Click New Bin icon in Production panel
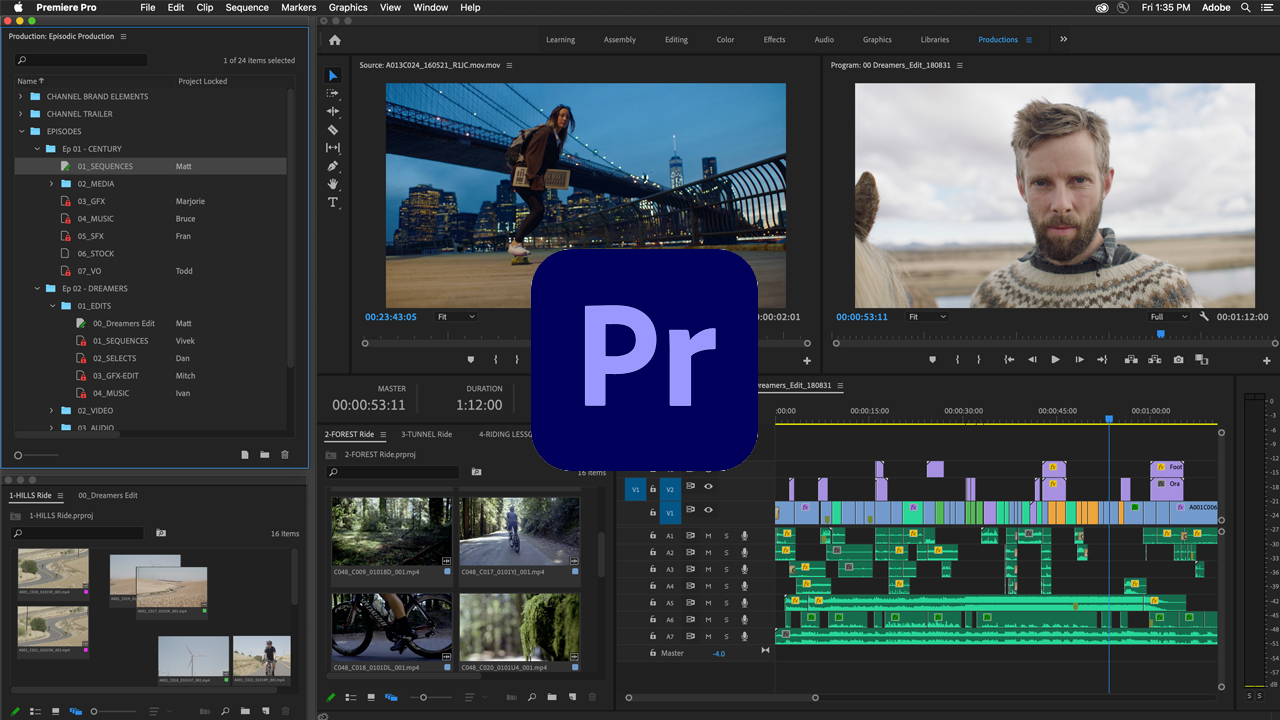 pyautogui.click(x=265, y=455)
